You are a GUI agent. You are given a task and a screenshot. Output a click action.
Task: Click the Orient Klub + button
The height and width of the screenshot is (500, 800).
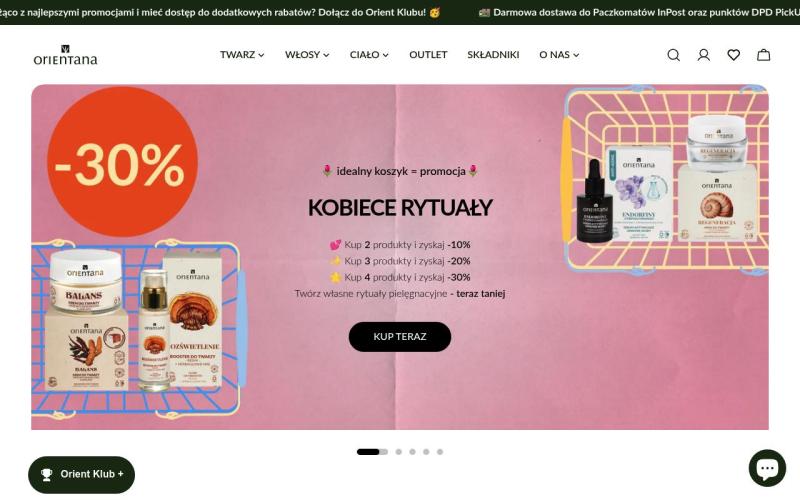[82, 474]
